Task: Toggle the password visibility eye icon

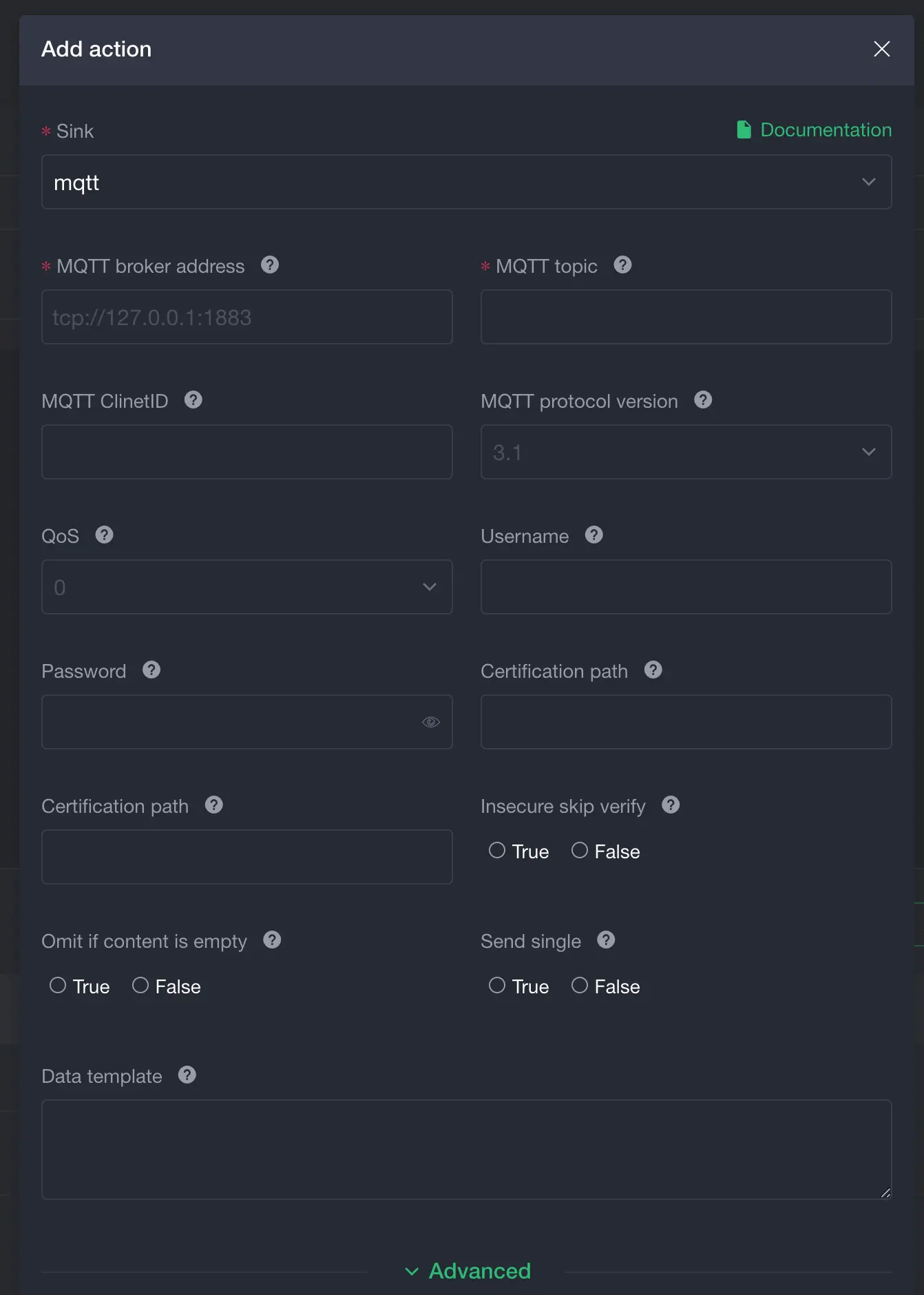Action: 430,721
